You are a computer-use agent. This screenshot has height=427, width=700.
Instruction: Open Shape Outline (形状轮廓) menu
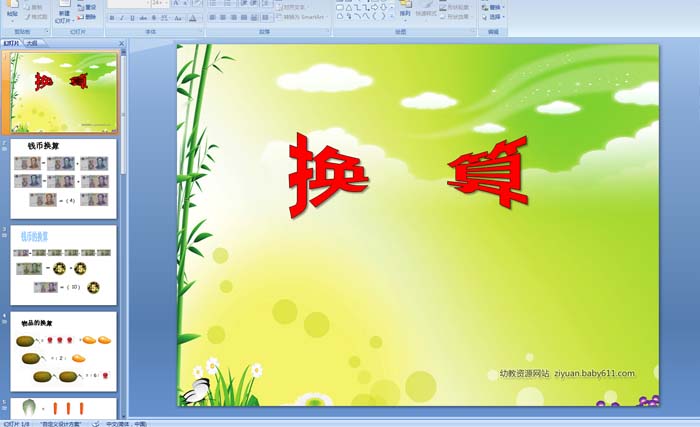455,8
